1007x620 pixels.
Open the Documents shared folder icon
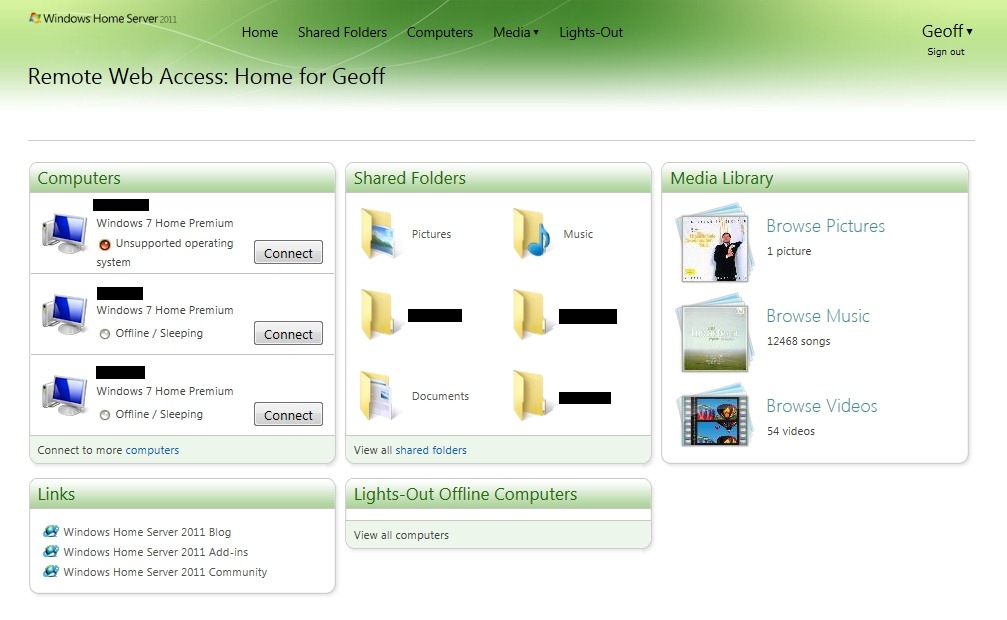379,396
